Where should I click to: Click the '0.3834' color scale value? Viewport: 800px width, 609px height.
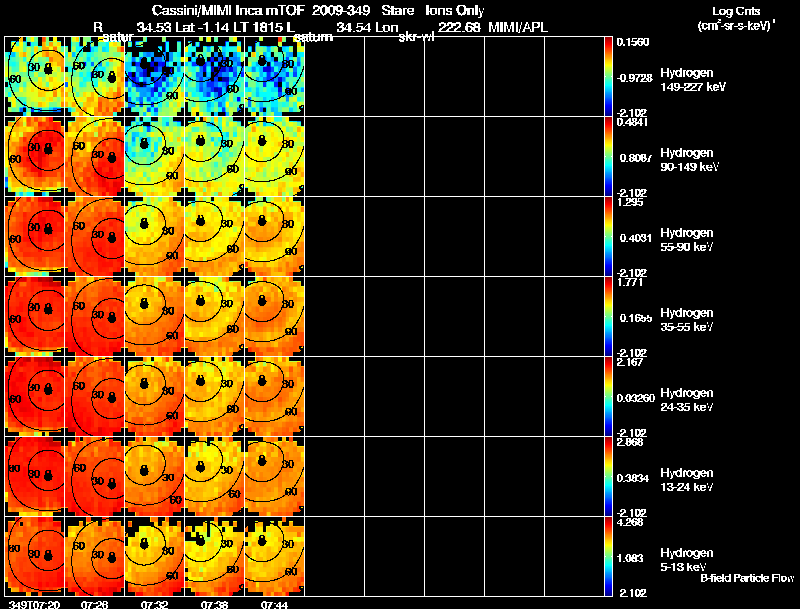(x=634, y=478)
